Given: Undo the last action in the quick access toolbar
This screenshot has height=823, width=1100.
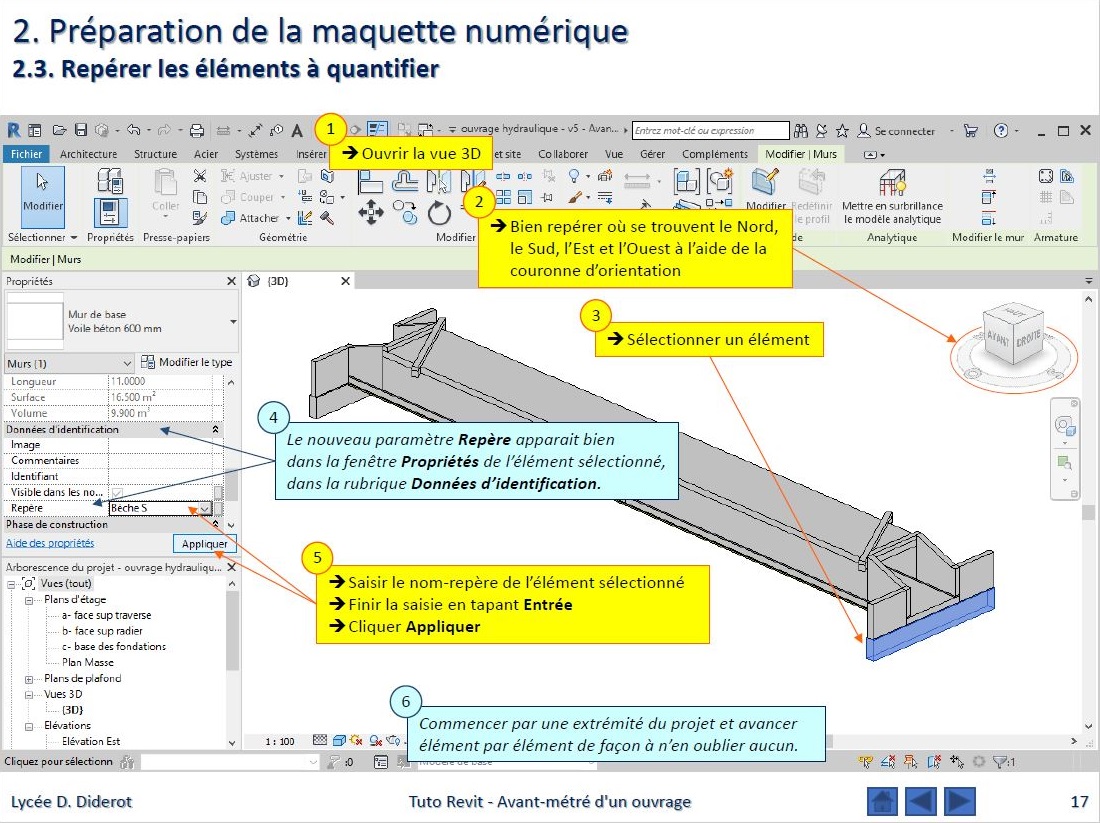Looking at the screenshot, I should click(x=134, y=130).
